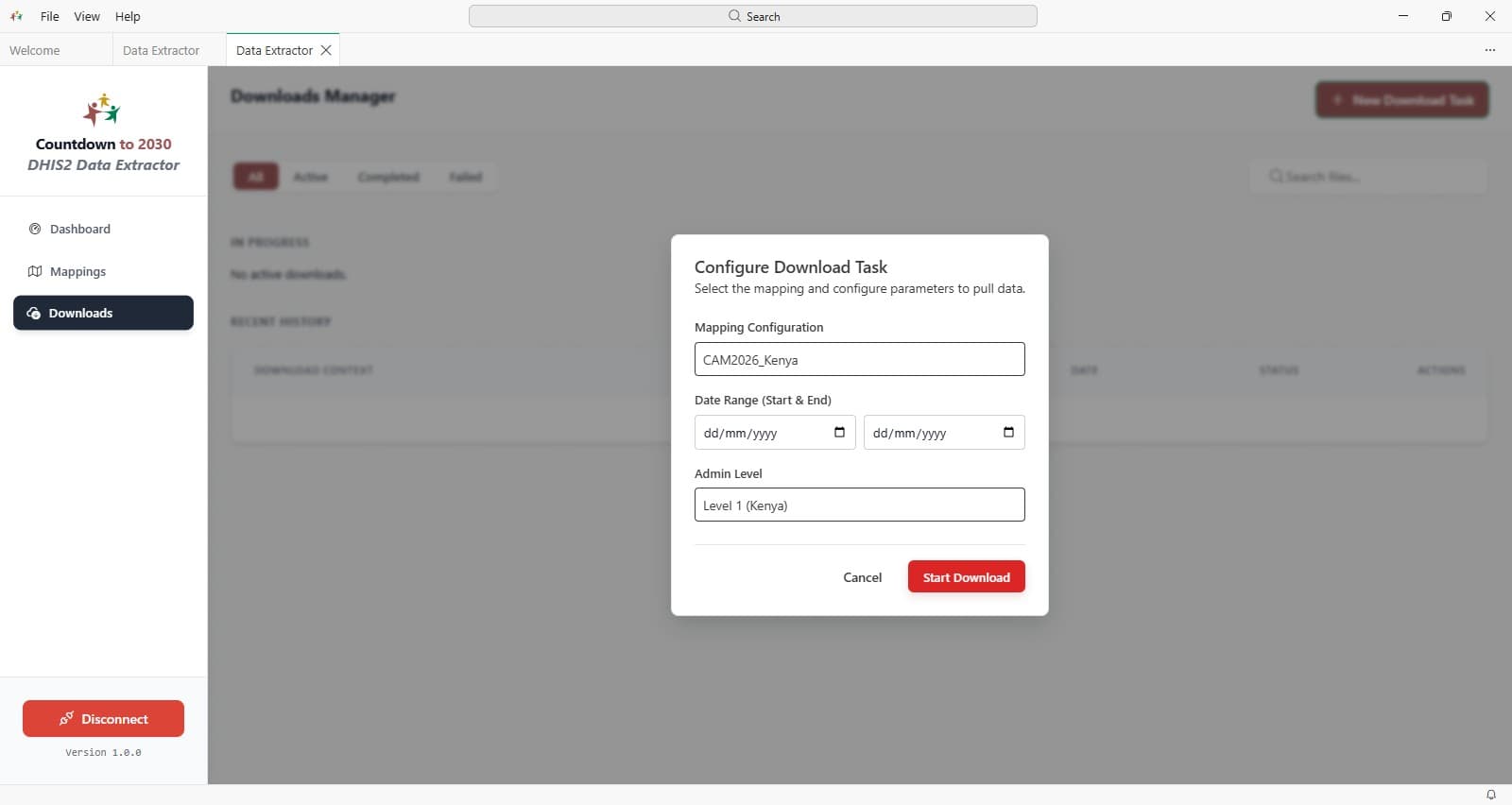Select the Downloads sidebar item
Screen dimensions: 1512x805
click(103, 313)
